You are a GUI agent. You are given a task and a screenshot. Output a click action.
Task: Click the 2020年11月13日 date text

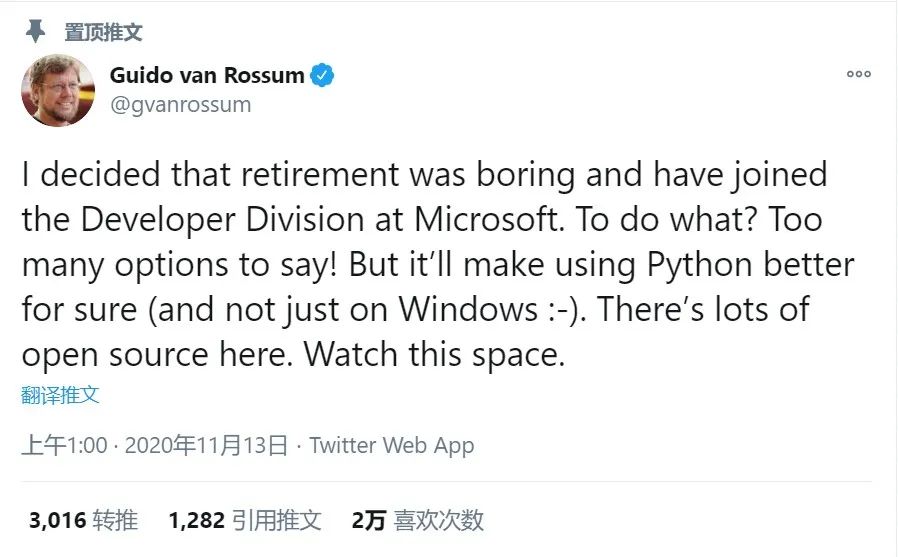(206, 445)
